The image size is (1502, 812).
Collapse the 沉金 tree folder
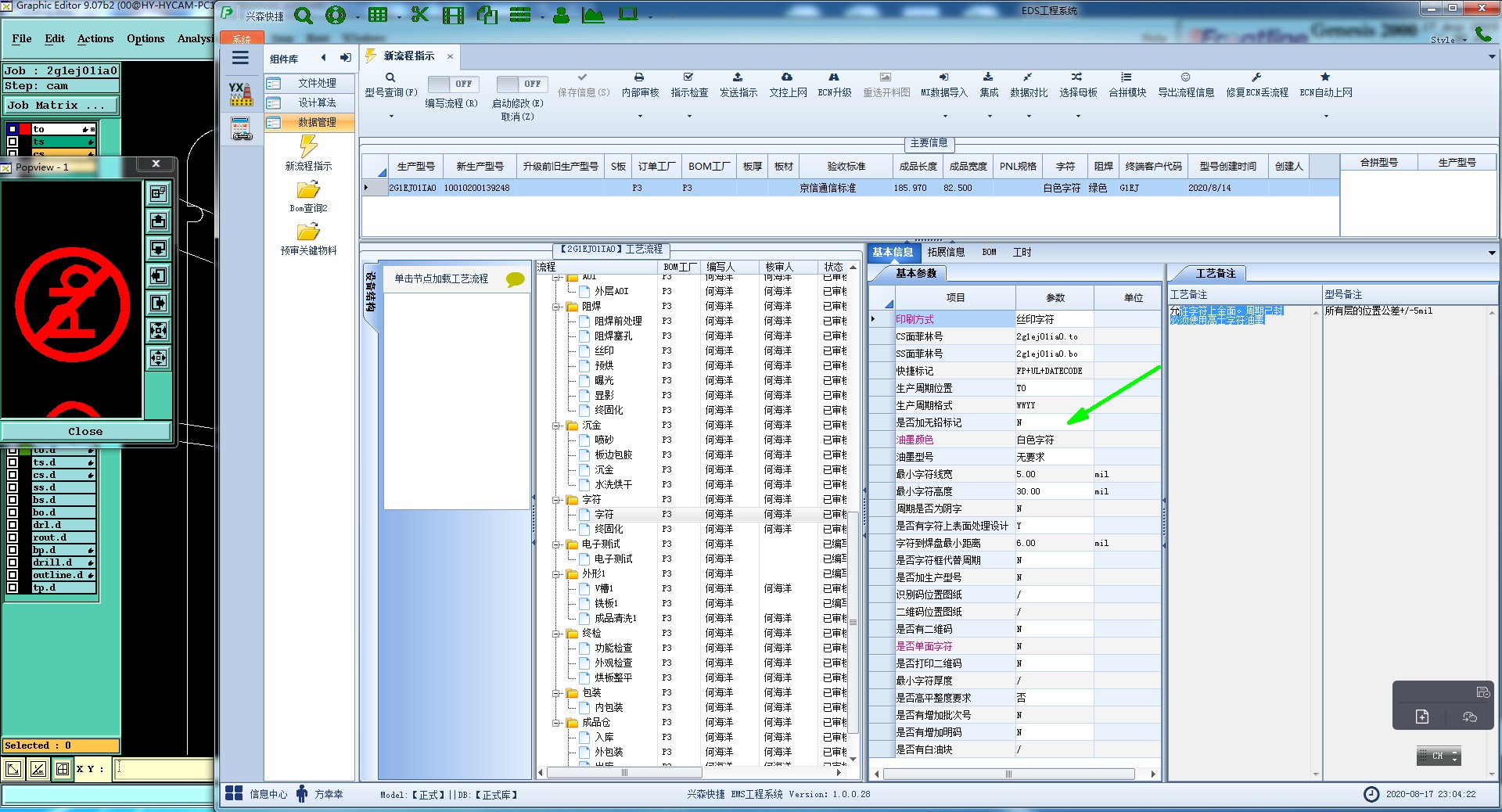(x=557, y=426)
